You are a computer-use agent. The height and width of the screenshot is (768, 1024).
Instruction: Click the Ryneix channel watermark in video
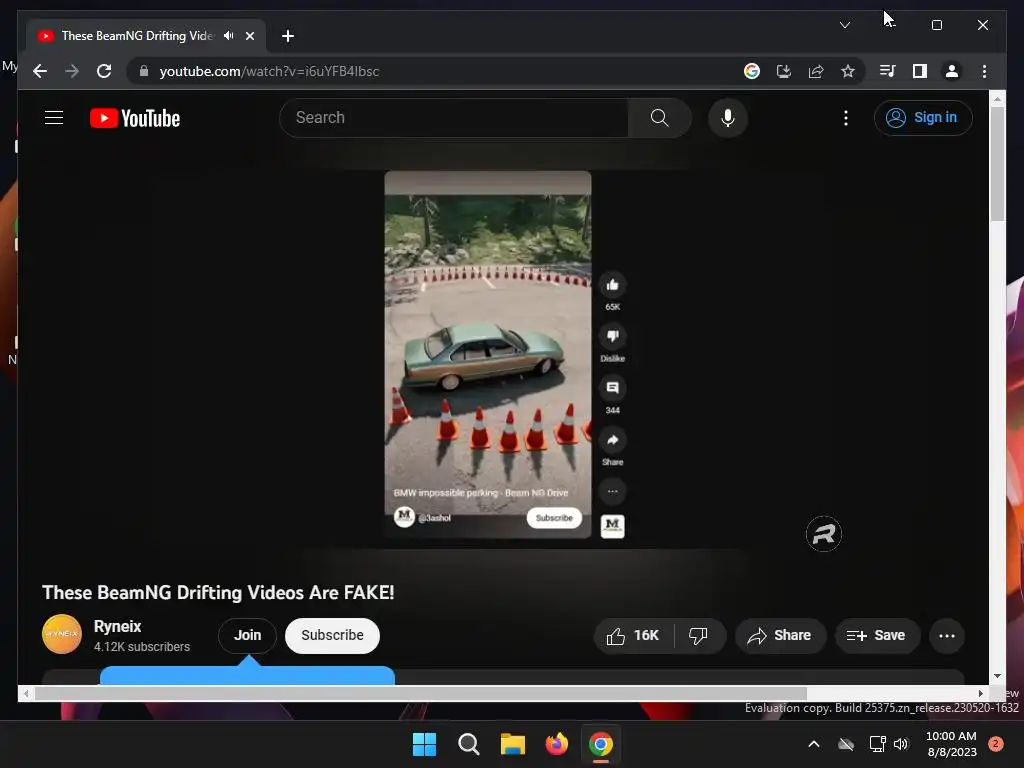pyautogui.click(x=824, y=534)
